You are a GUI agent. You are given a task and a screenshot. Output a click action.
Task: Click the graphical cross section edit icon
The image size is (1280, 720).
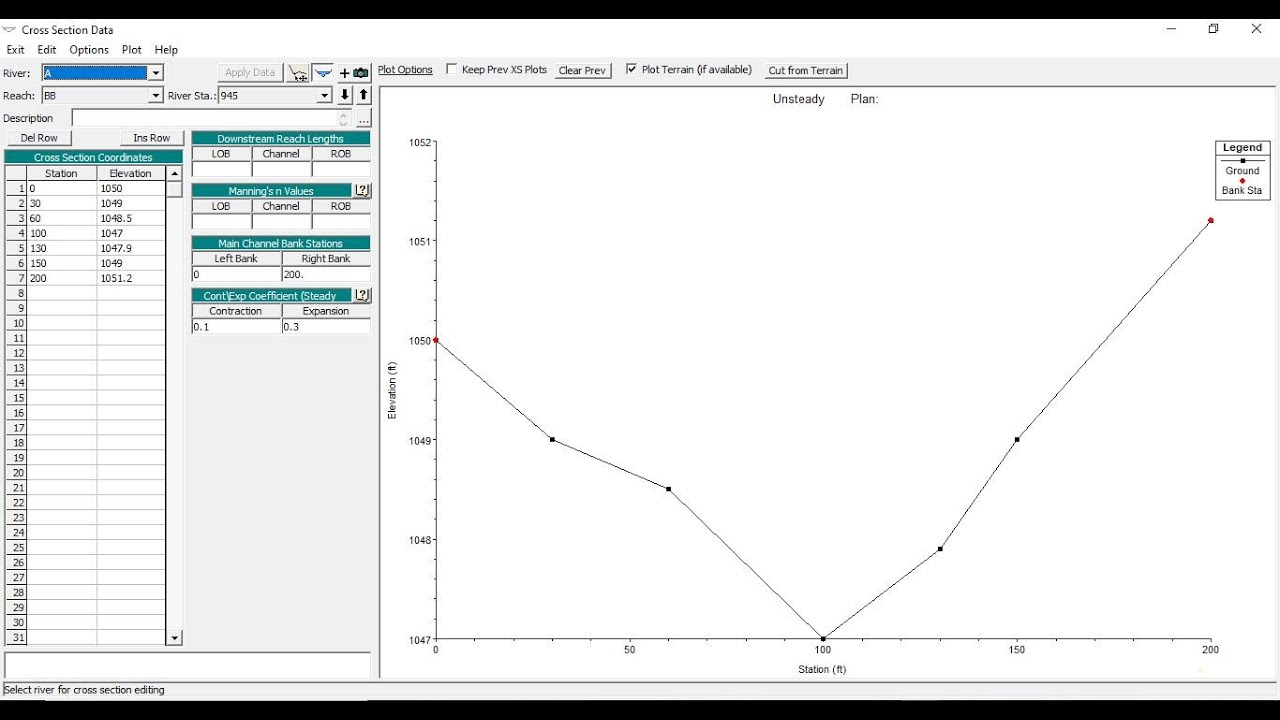(x=298, y=72)
